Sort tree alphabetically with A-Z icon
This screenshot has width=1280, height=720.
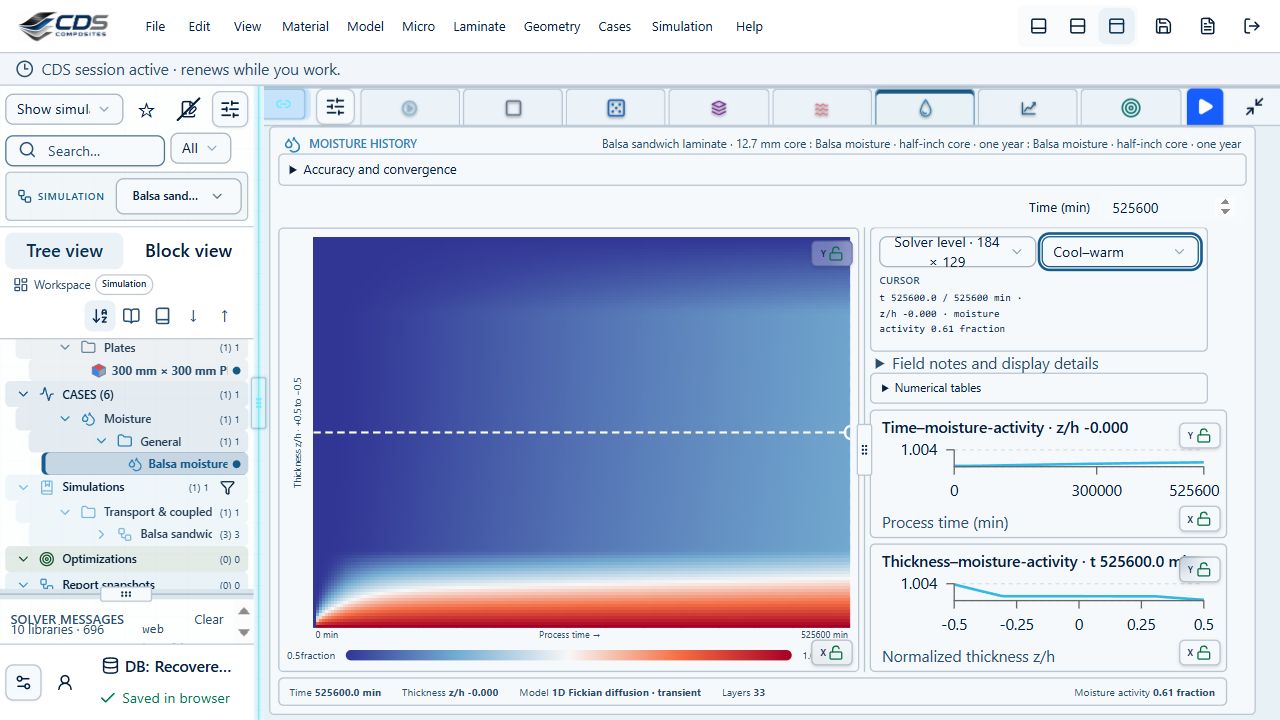click(100, 316)
